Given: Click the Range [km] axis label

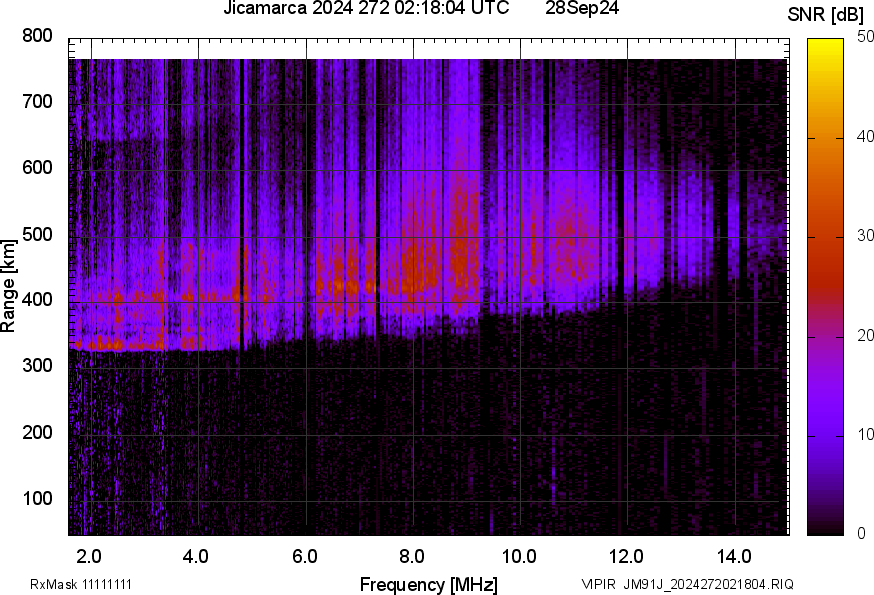Looking at the screenshot, I should [10, 285].
